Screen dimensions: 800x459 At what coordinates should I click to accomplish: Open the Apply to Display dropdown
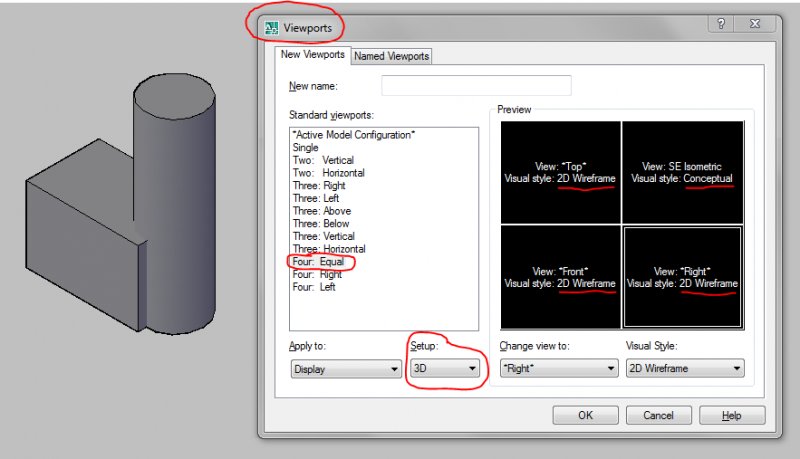(x=346, y=369)
